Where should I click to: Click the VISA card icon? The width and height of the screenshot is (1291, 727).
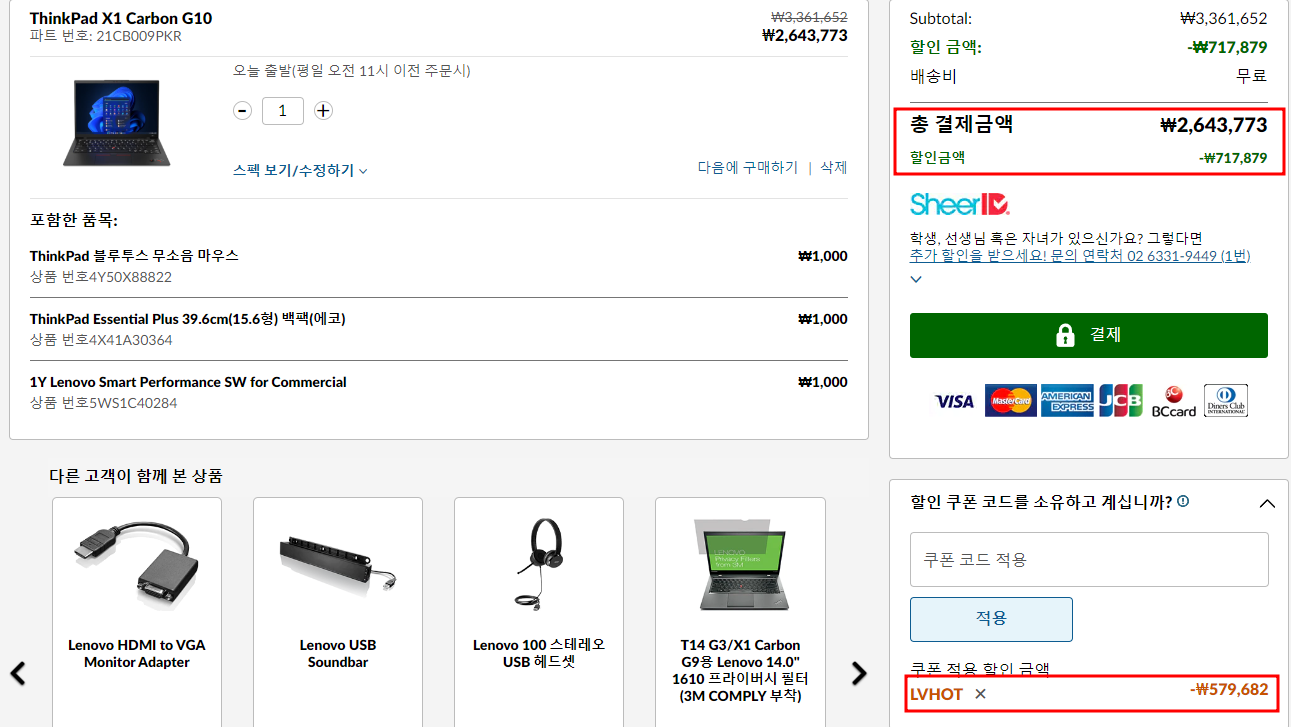pos(954,401)
